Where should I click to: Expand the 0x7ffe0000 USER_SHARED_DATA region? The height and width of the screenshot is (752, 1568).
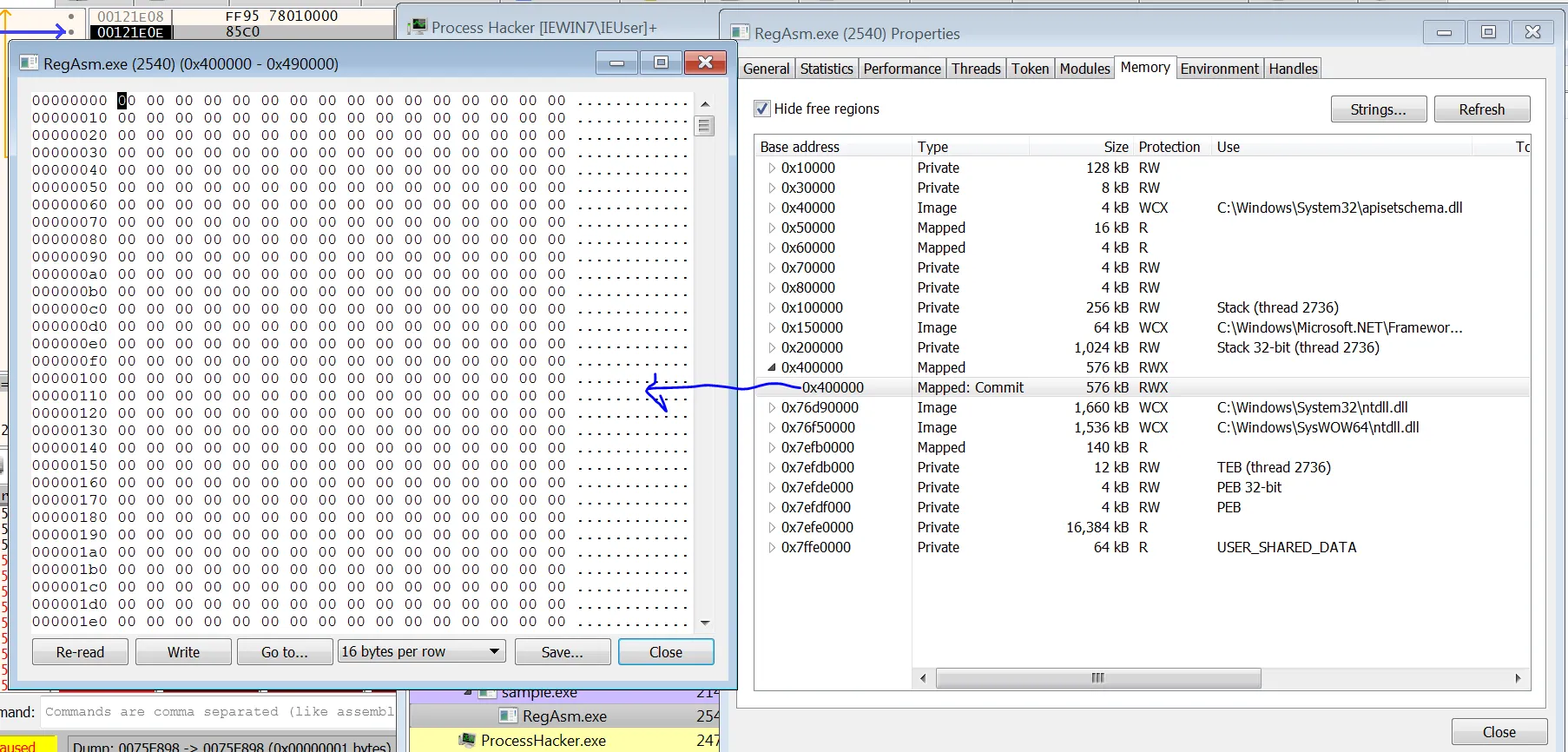pos(771,547)
